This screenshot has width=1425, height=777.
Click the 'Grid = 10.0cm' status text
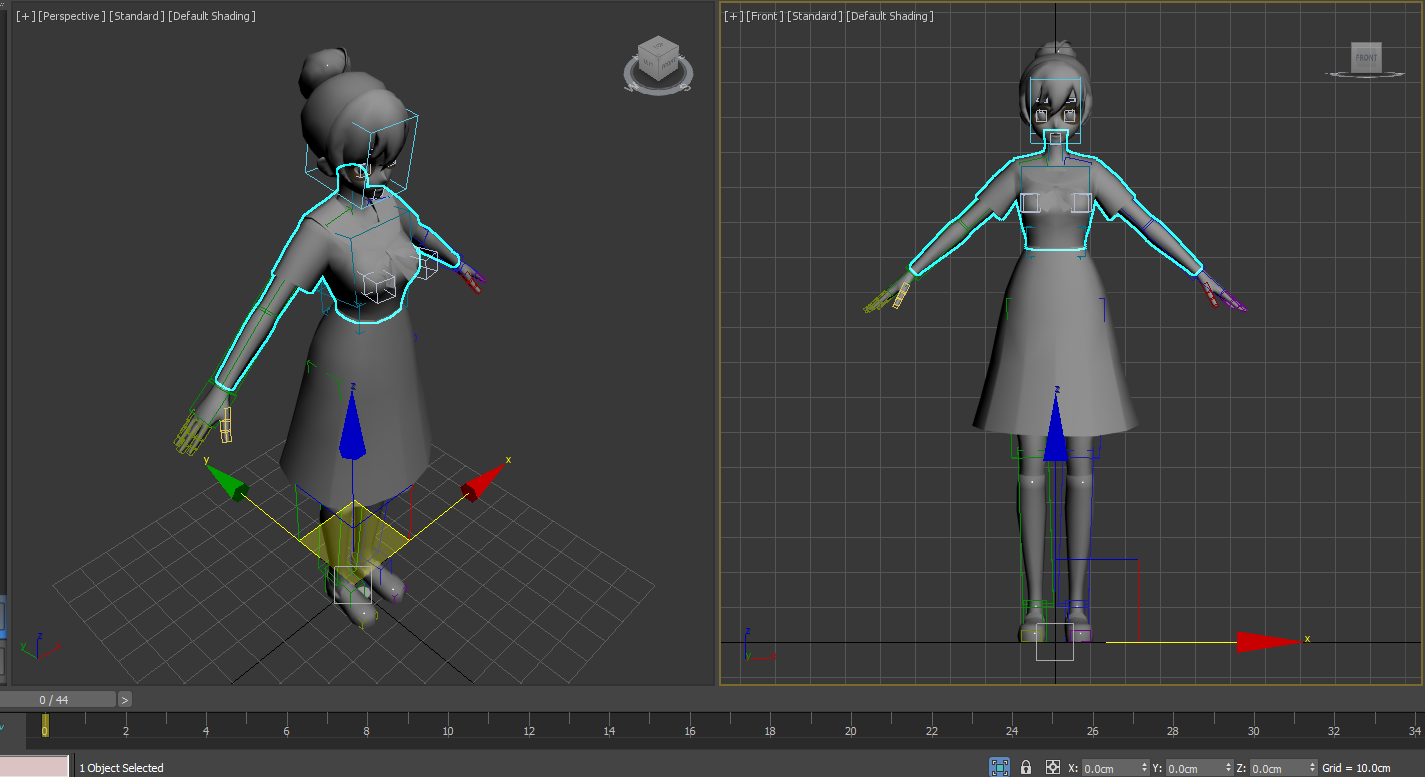[x=1356, y=768]
